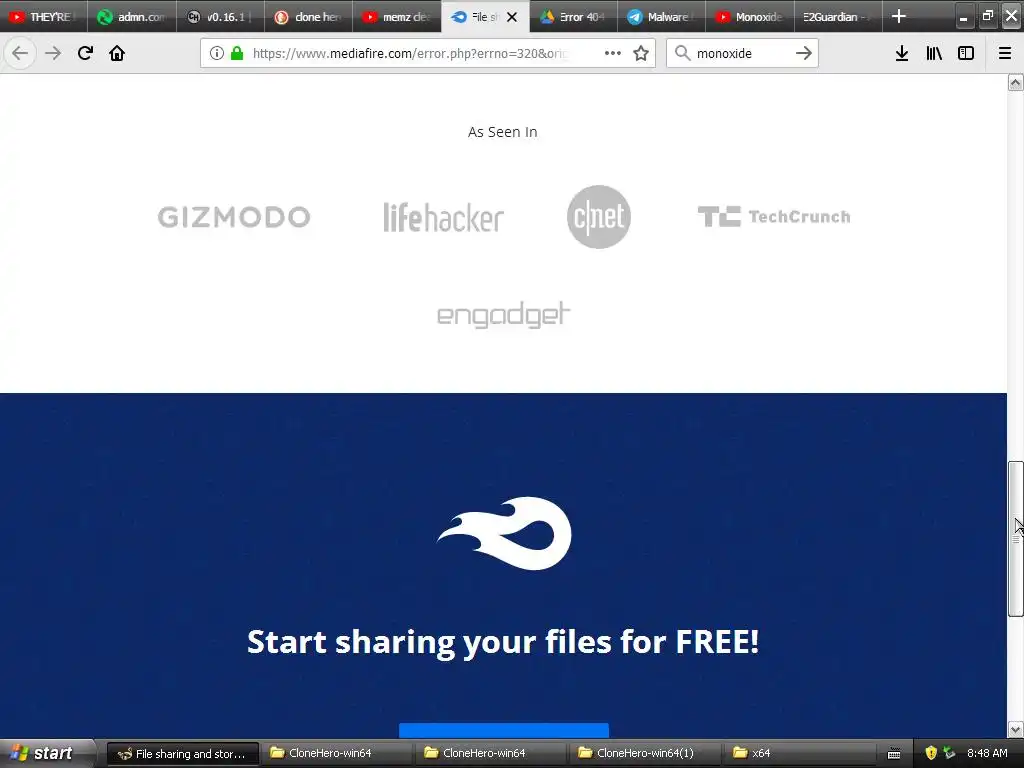Viewport: 1024px width, 768px height.
Task: Open the CloneHero-win64(1) folder taskbar button
Action: tap(645, 754)
